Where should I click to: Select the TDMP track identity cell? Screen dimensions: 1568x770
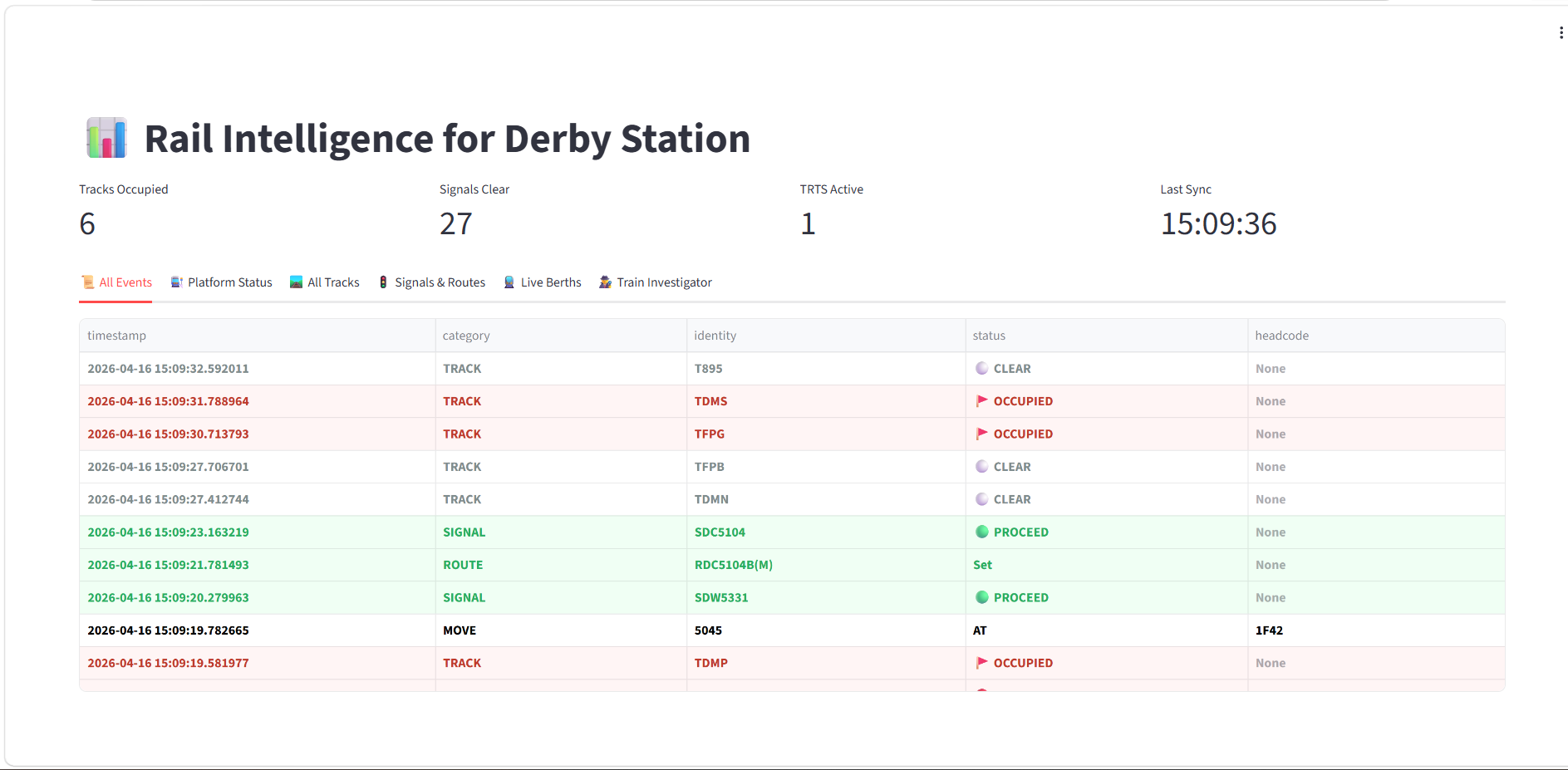click(x=710, y=663)
